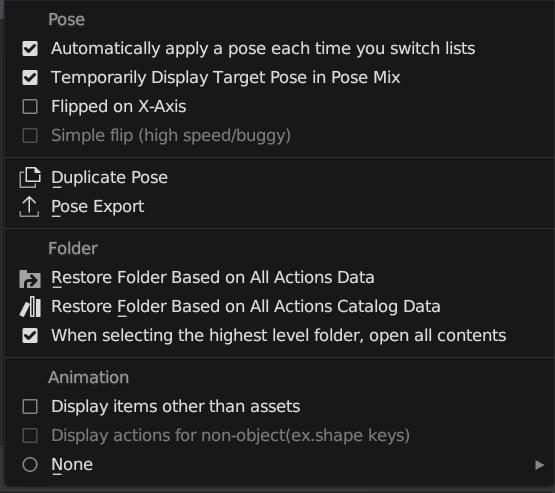Toggle Display actions for non-object checkbox

click(x=30, y=436)
